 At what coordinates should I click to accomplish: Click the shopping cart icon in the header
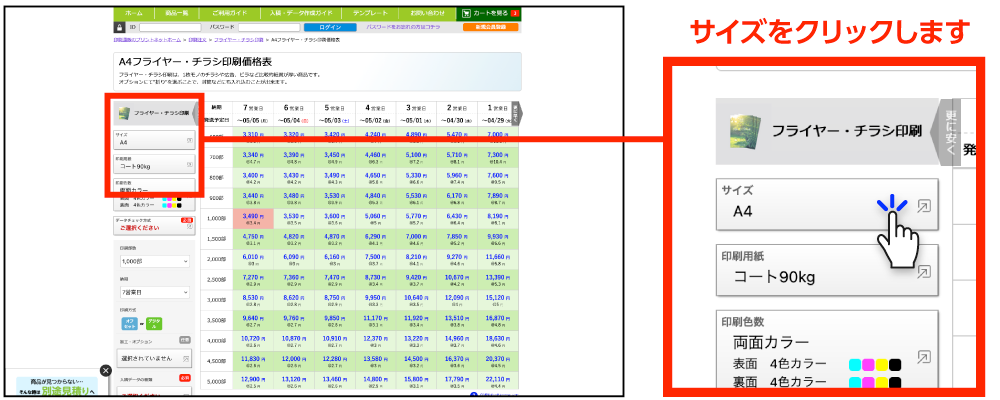coord(467,13)
